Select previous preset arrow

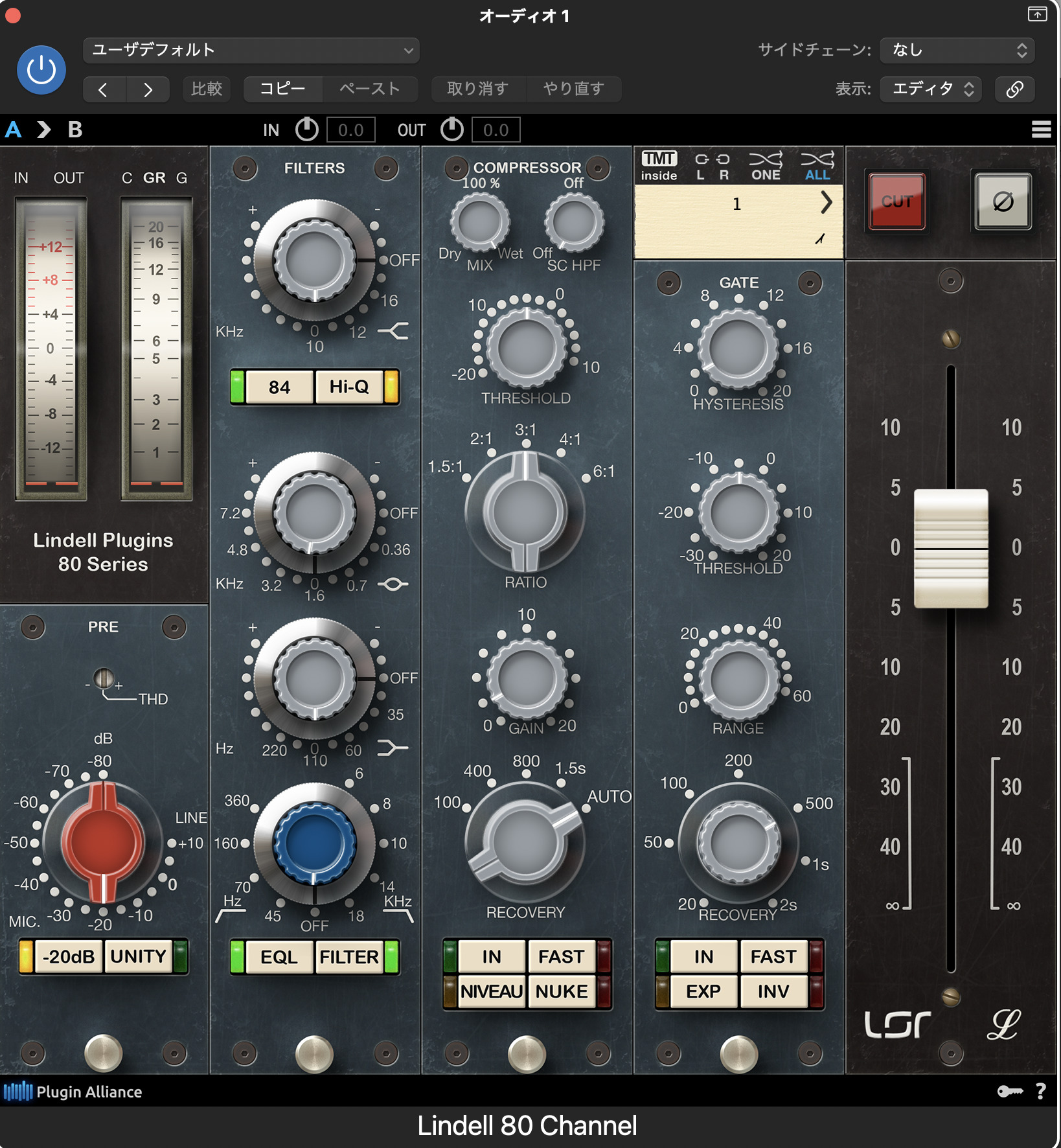point(104,89)
